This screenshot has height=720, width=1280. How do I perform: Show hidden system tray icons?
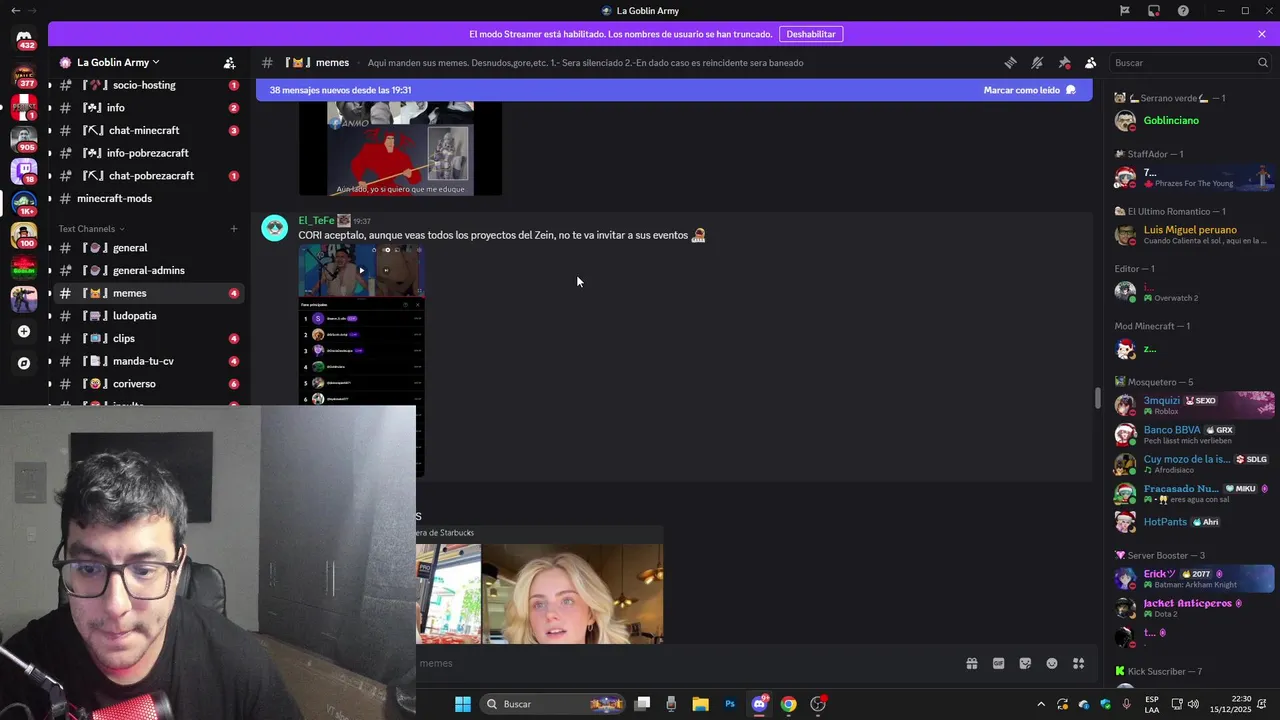click(x=1040, y=704)
